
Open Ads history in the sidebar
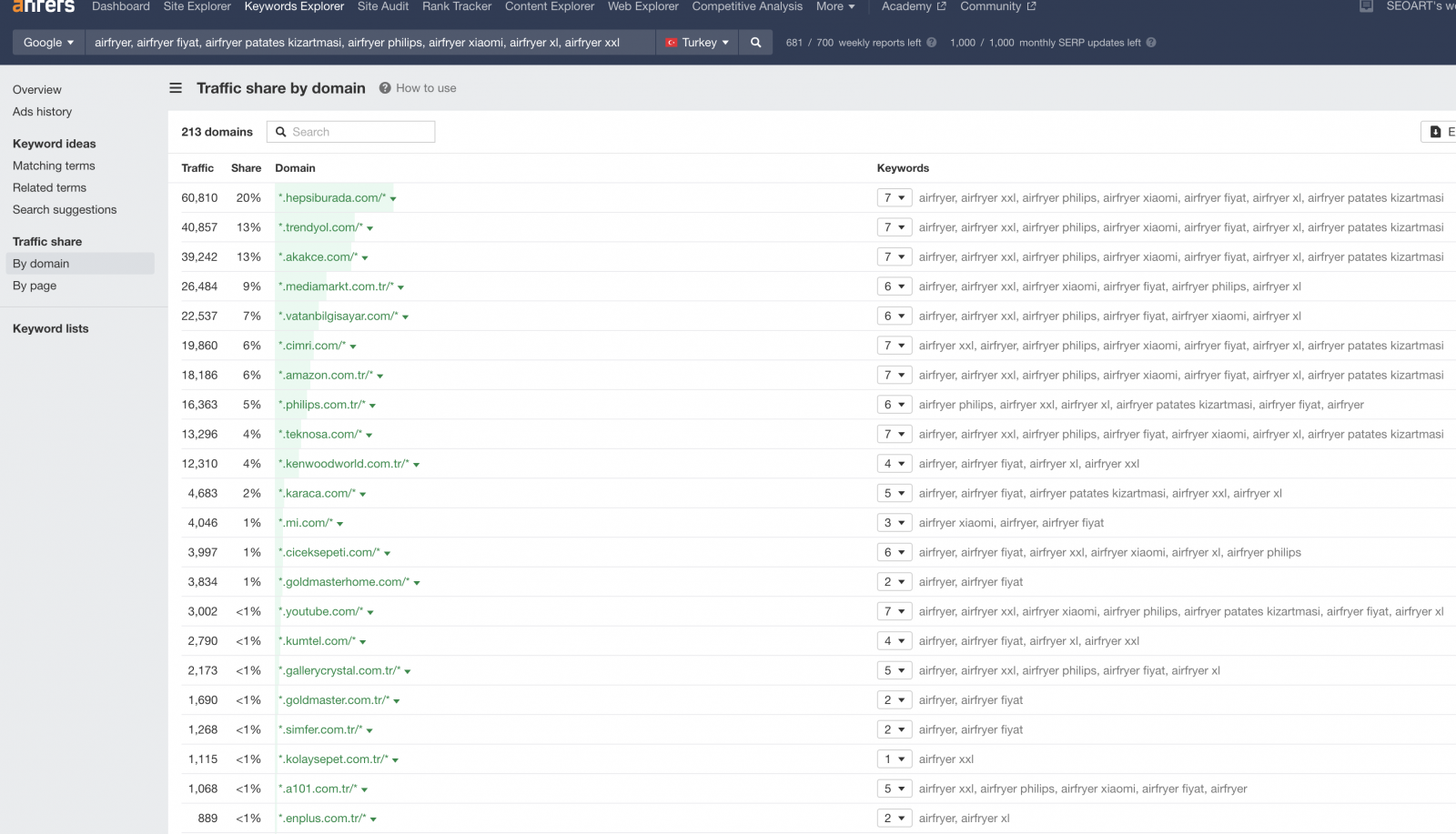(x=42, y=112)
